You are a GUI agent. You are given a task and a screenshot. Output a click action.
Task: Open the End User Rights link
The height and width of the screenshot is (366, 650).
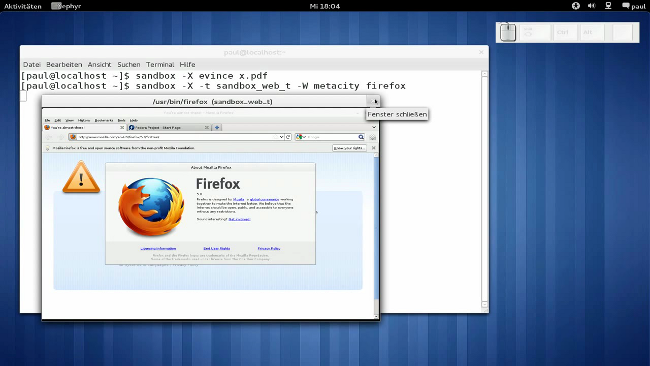(217, 248)
